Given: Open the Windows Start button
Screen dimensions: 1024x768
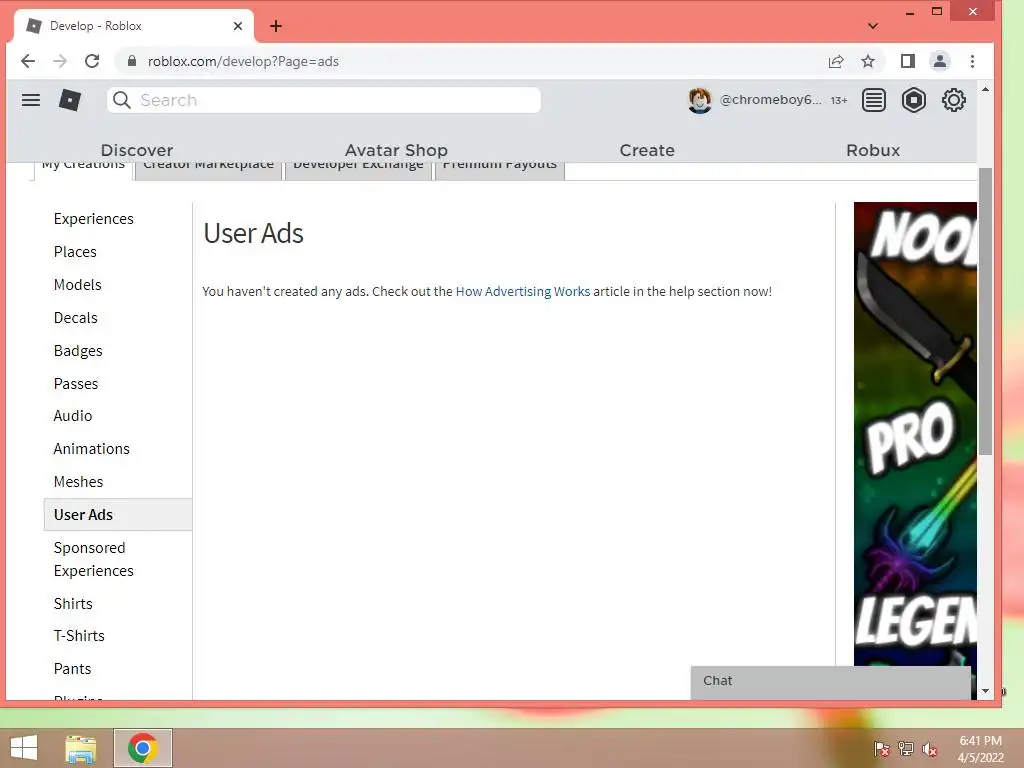Looking at the screenshot, I should (x=24, y=748).
